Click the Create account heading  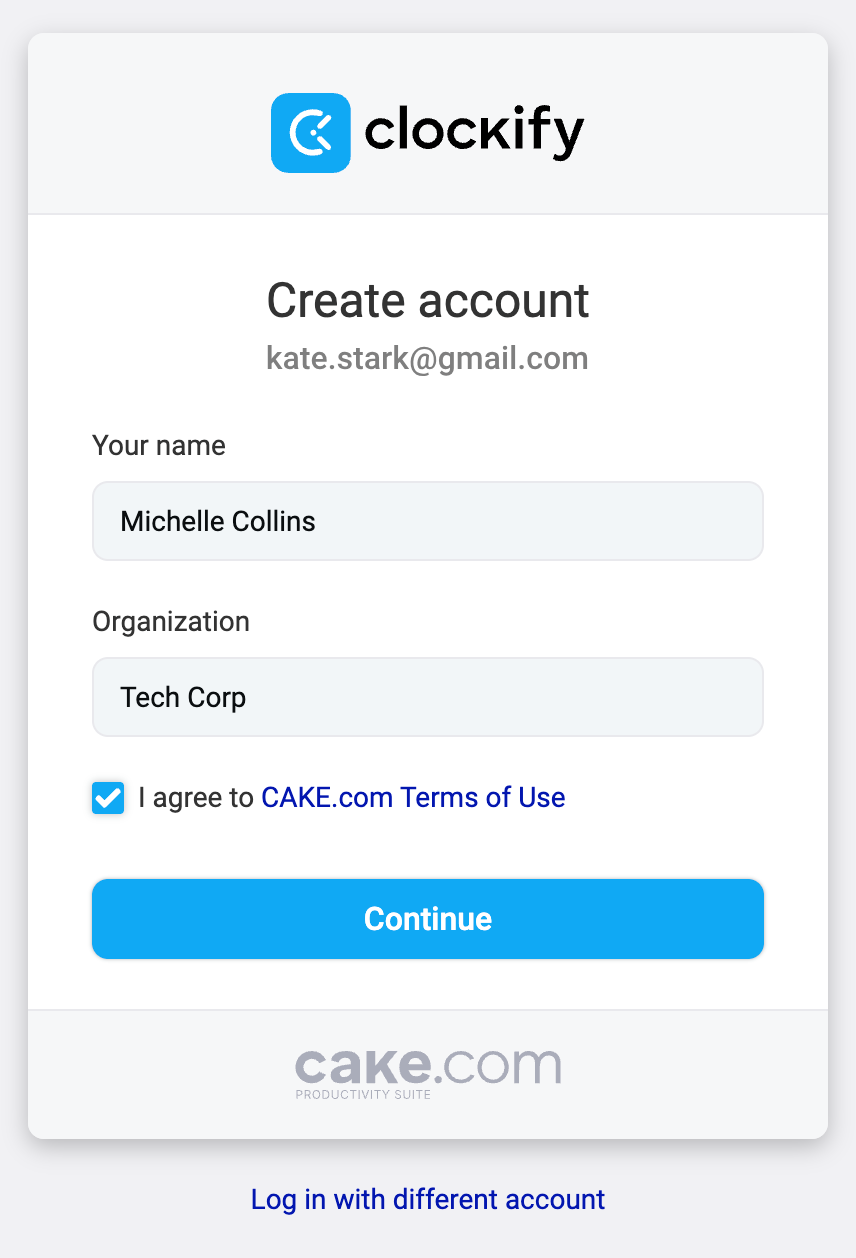pyautogui.click(x=428, y=301)
